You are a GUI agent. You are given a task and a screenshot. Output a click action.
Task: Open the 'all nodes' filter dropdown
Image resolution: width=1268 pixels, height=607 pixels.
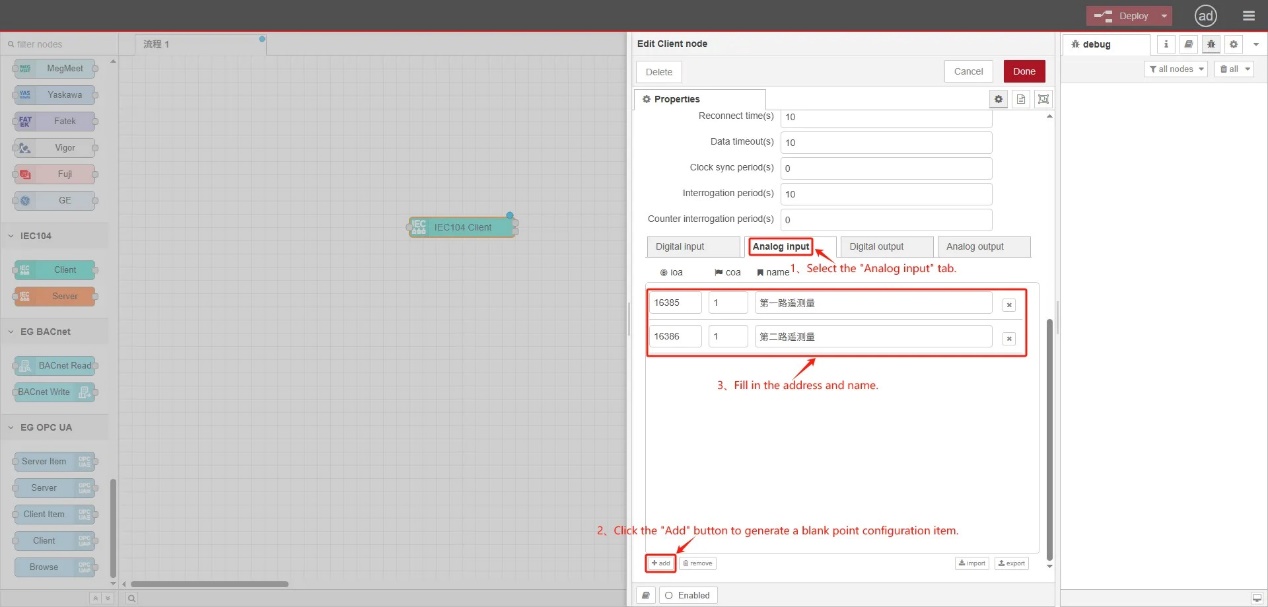(x=1175, y=69)
